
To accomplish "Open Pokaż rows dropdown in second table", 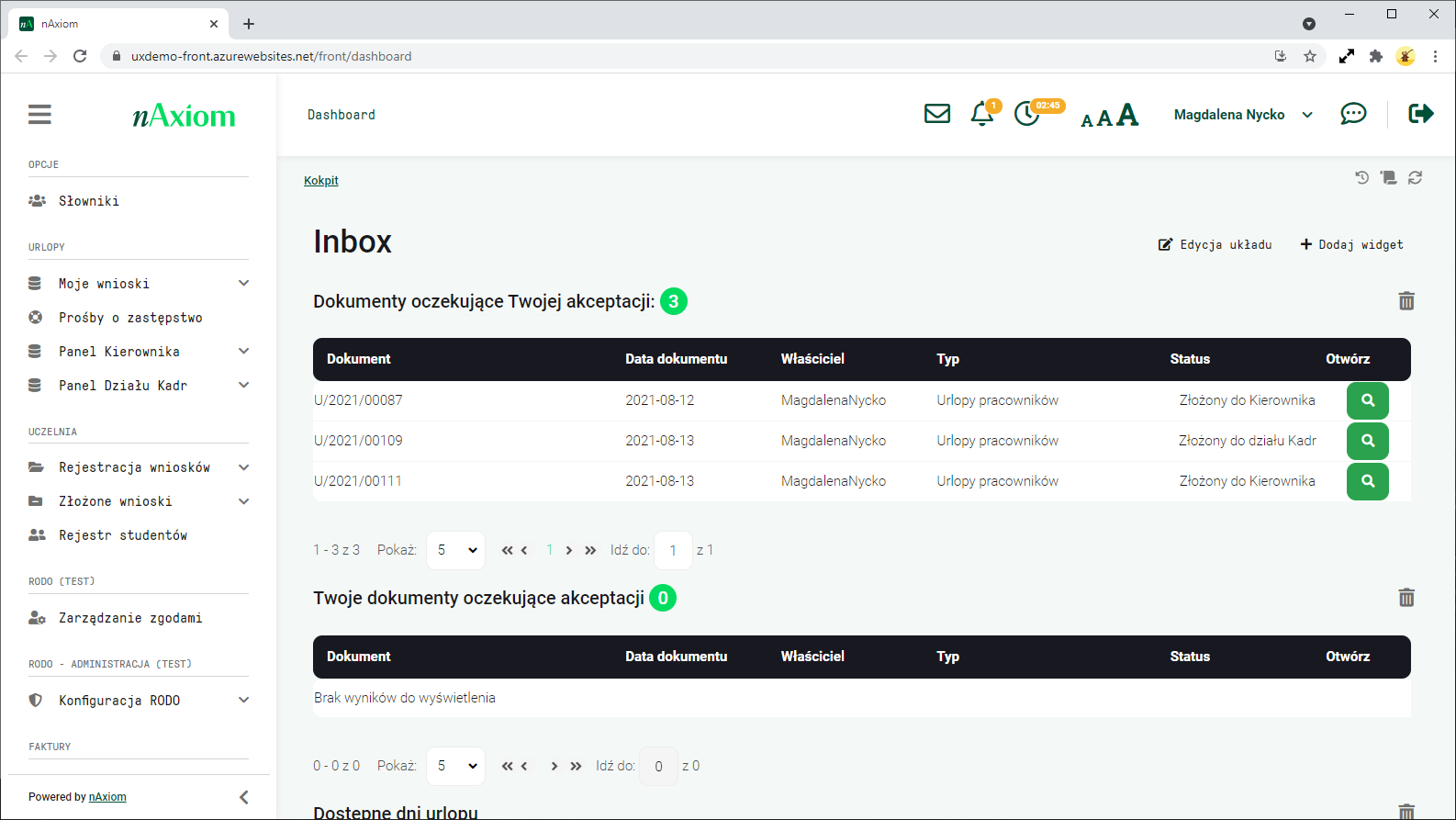I will click(457, 766).
